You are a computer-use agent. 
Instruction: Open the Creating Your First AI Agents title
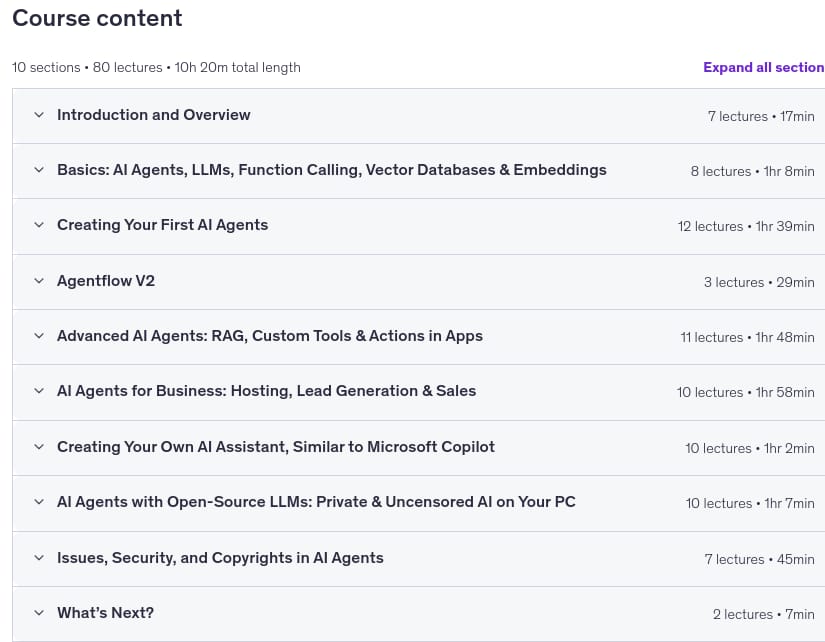163,225
